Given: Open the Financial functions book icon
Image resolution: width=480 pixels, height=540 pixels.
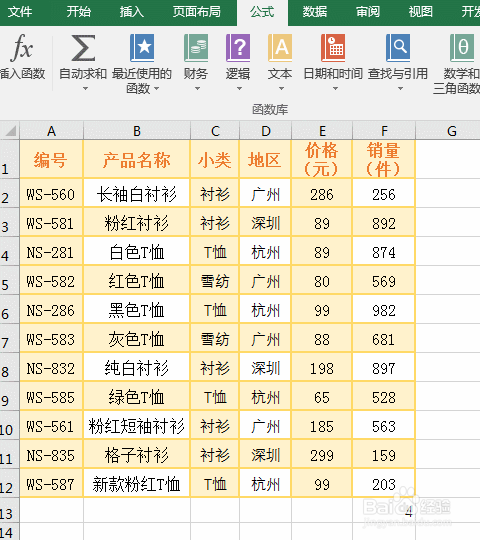Looking at the screenshot, I should (196, 48).
